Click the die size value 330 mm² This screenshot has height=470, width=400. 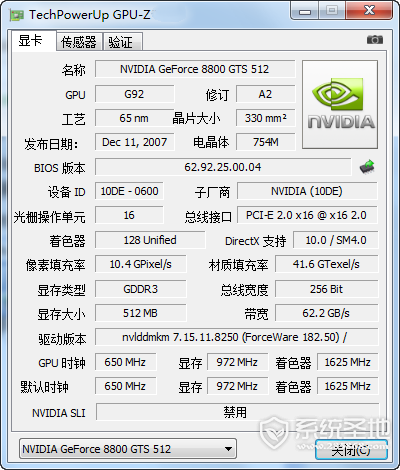point(265,118)
